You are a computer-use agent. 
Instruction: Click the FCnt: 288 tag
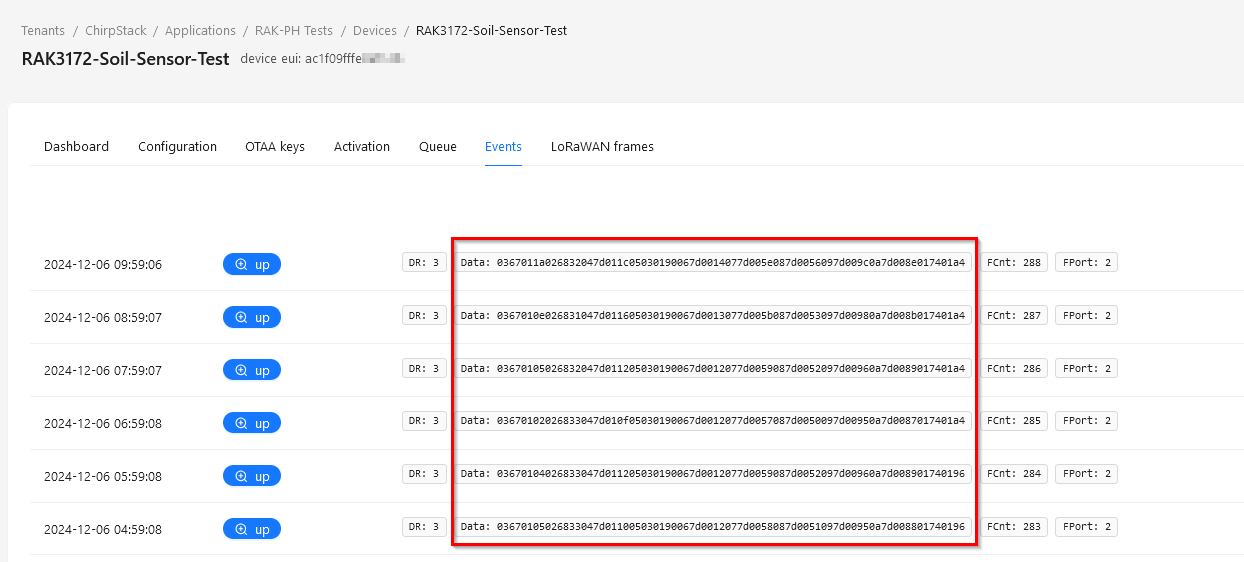click(x=1014, y=263)
